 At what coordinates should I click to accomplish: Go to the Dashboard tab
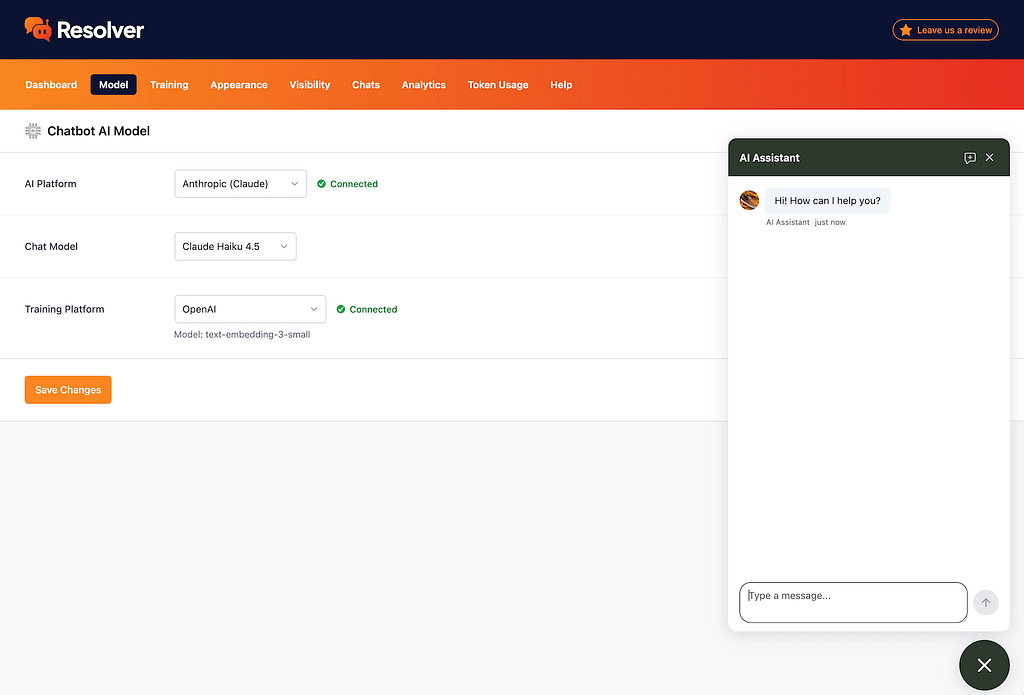click(x=51, y=85)
